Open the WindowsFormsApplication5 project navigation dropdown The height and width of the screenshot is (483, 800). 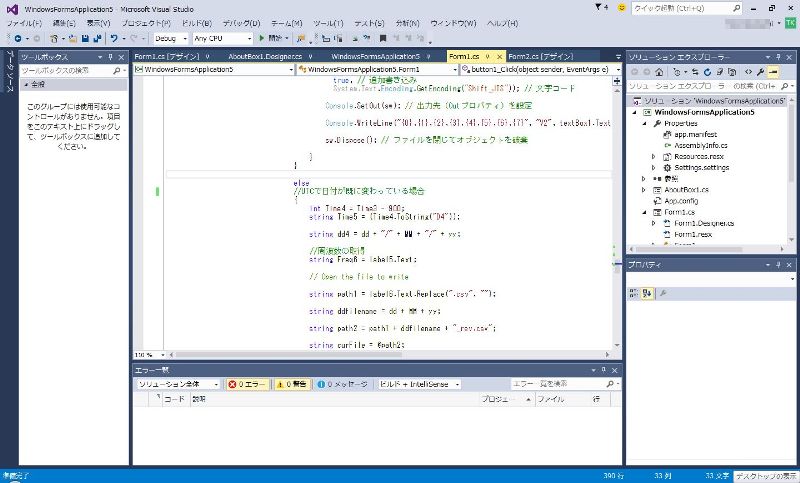(214, 69)
